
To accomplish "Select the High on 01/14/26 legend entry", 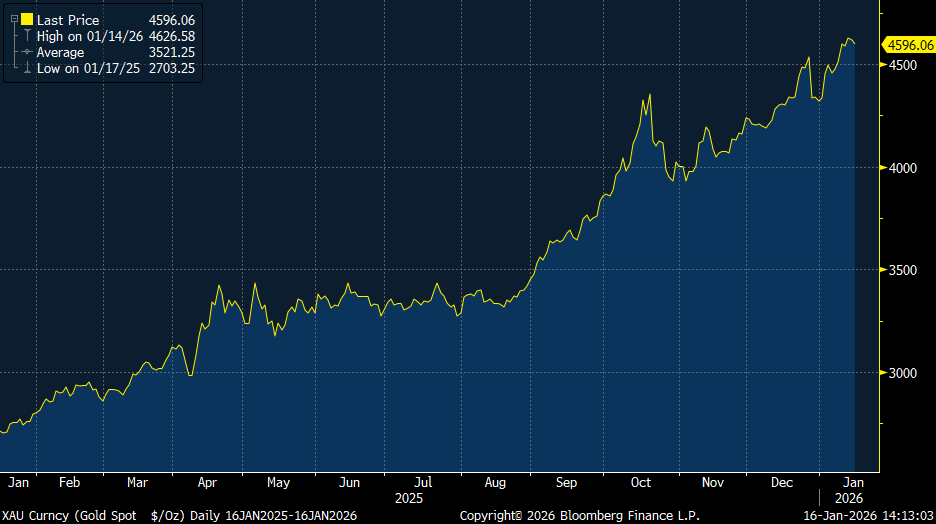I will click(90, 36).
